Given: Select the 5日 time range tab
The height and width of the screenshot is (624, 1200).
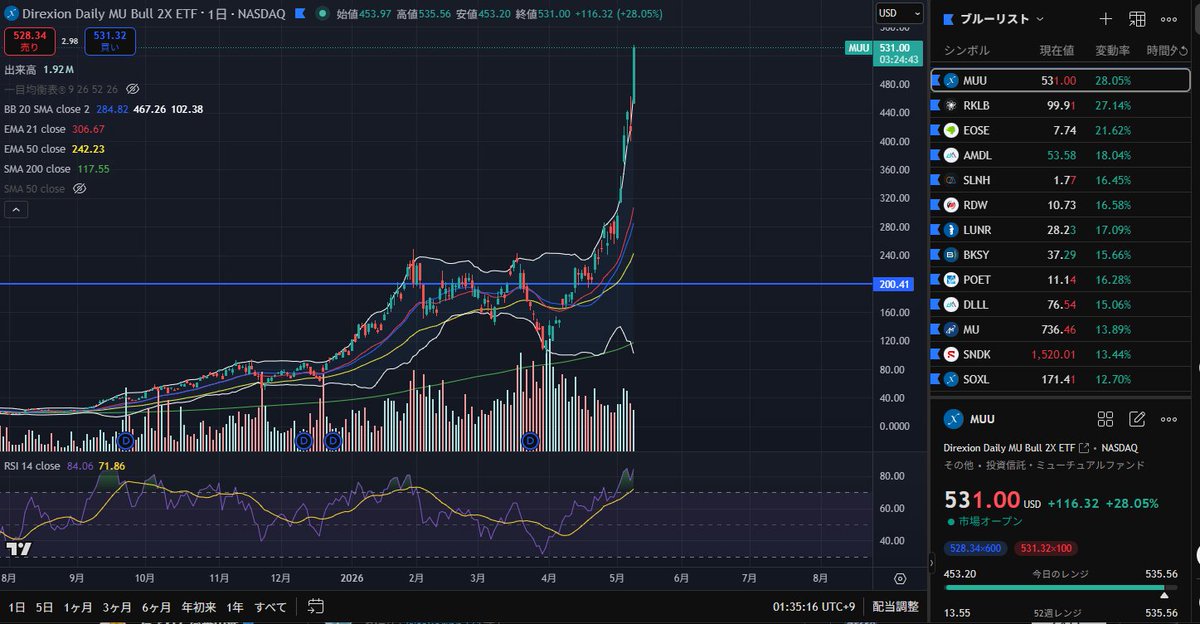Looking at the screenshot, I should 44,606.
